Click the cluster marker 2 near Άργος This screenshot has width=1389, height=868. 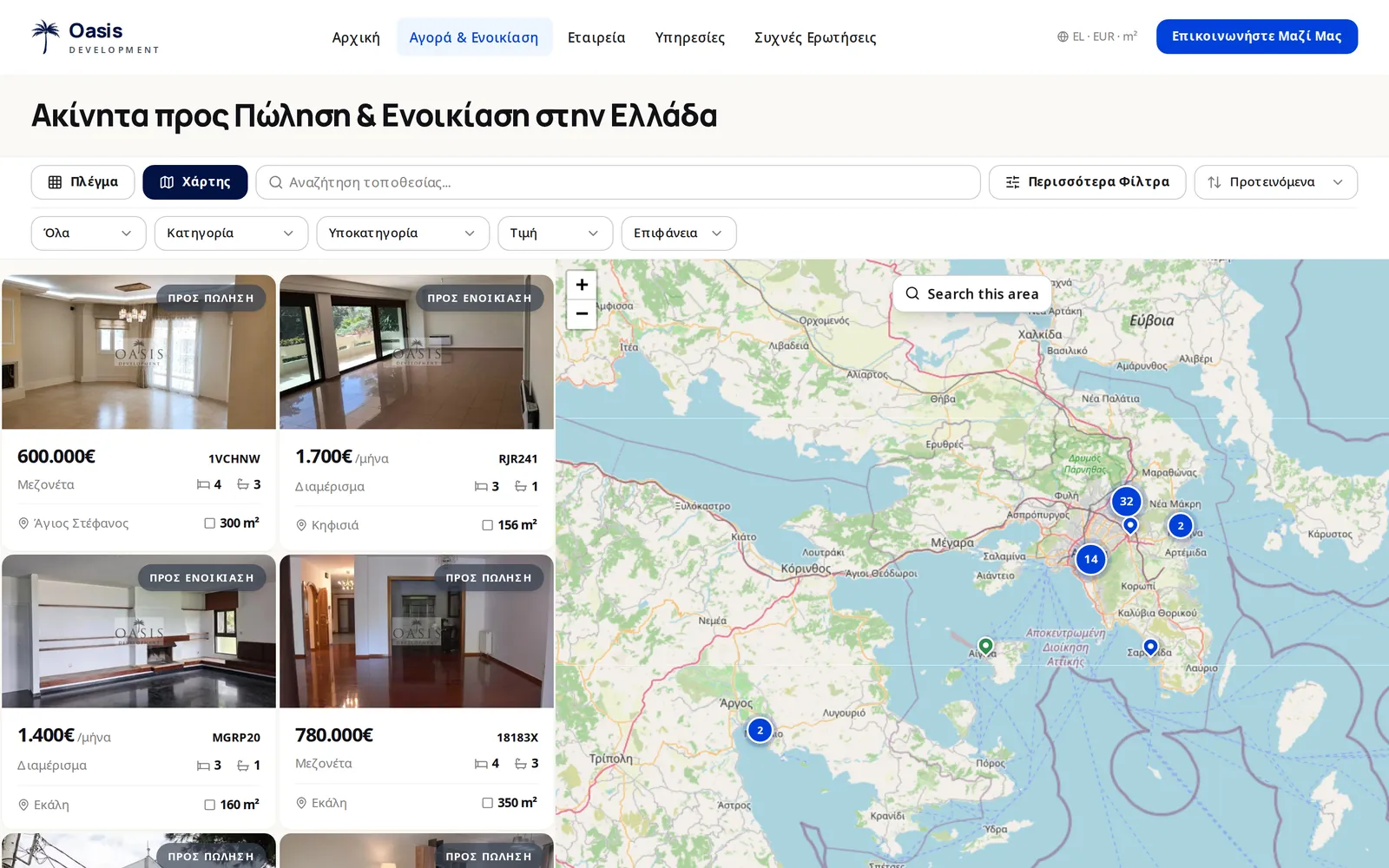click(760, 730)
